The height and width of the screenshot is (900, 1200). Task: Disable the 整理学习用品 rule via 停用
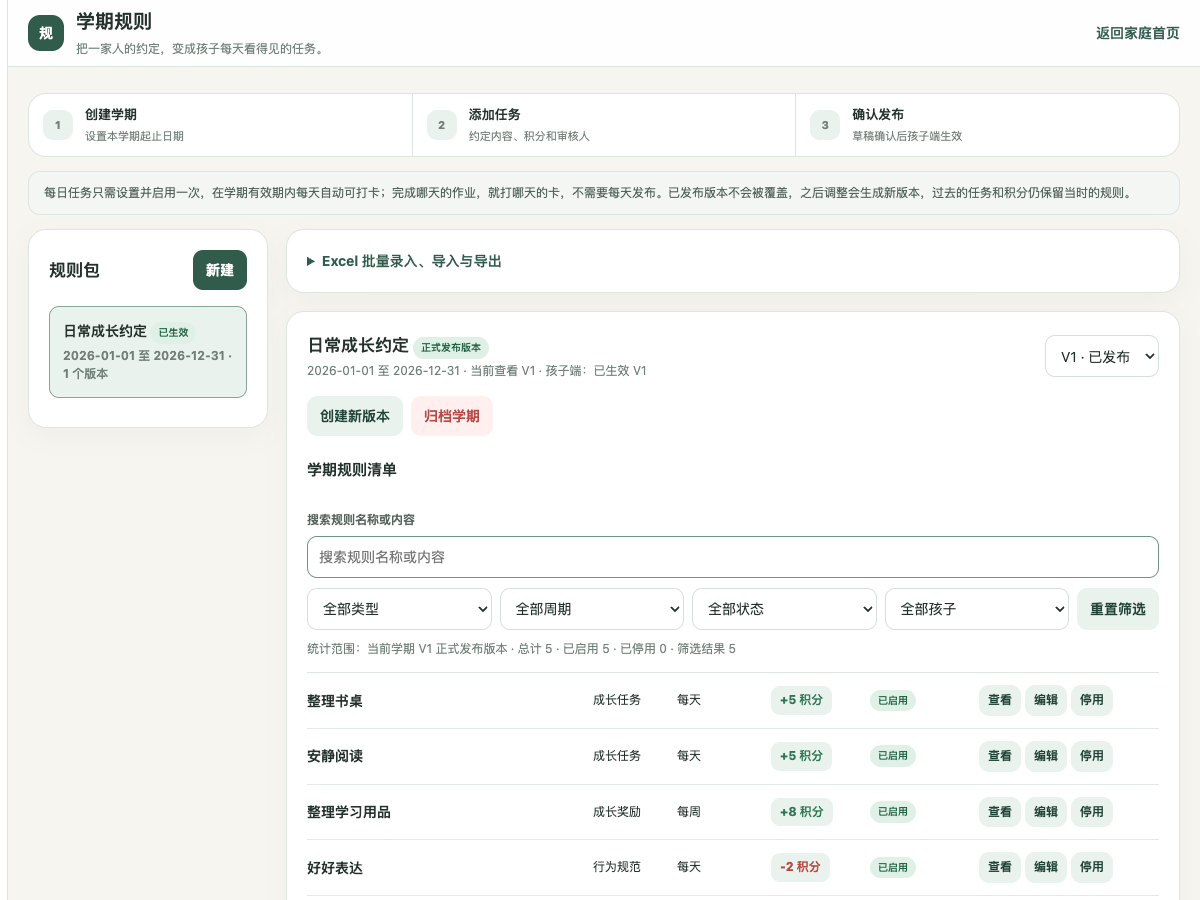(1092, 812)
